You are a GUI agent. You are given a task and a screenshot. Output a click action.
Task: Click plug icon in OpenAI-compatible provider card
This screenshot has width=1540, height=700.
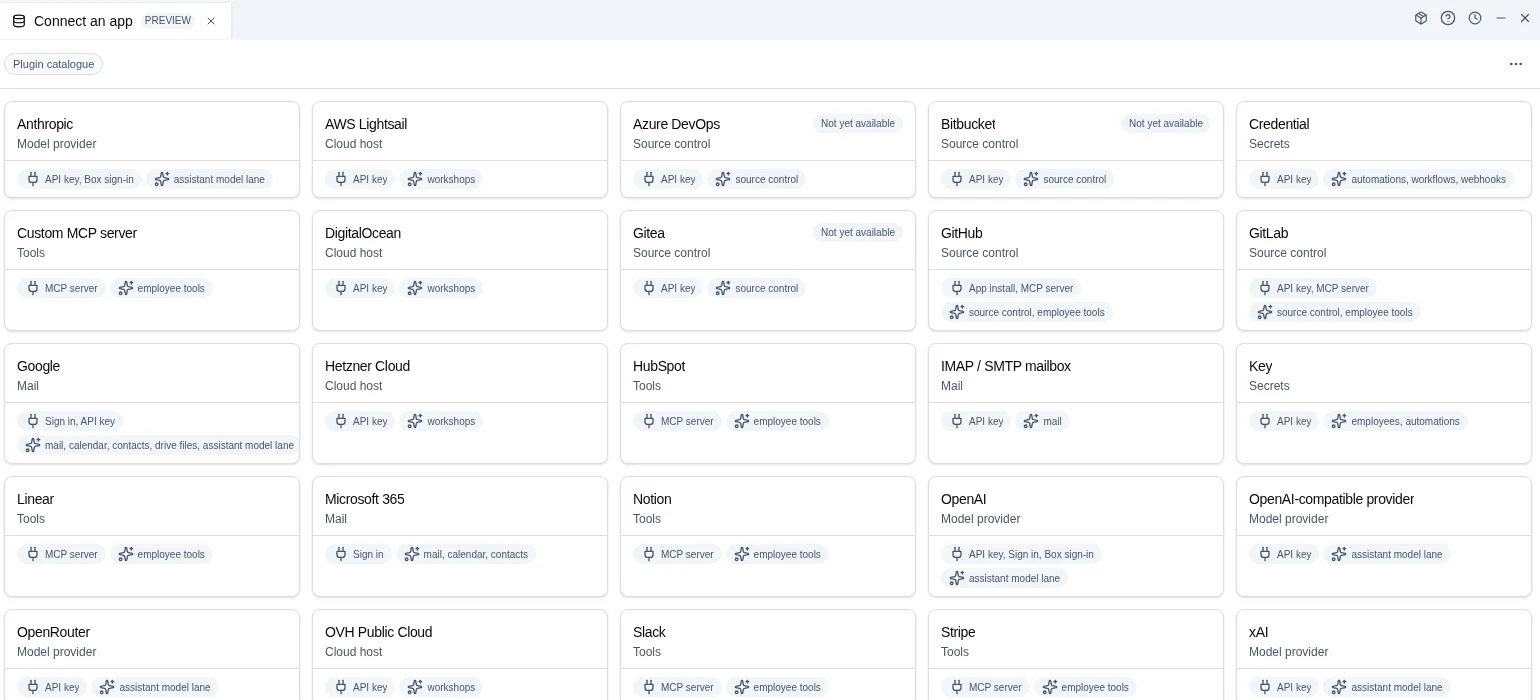click(x=1265, y=554)
